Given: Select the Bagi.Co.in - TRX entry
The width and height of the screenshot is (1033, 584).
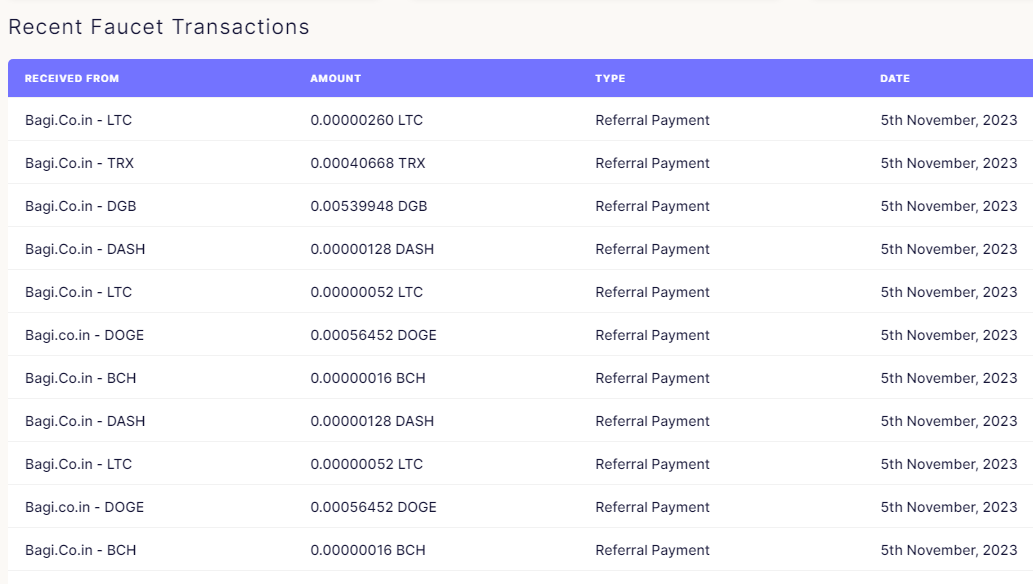Looking at the screenshot, I should [79, 163].
